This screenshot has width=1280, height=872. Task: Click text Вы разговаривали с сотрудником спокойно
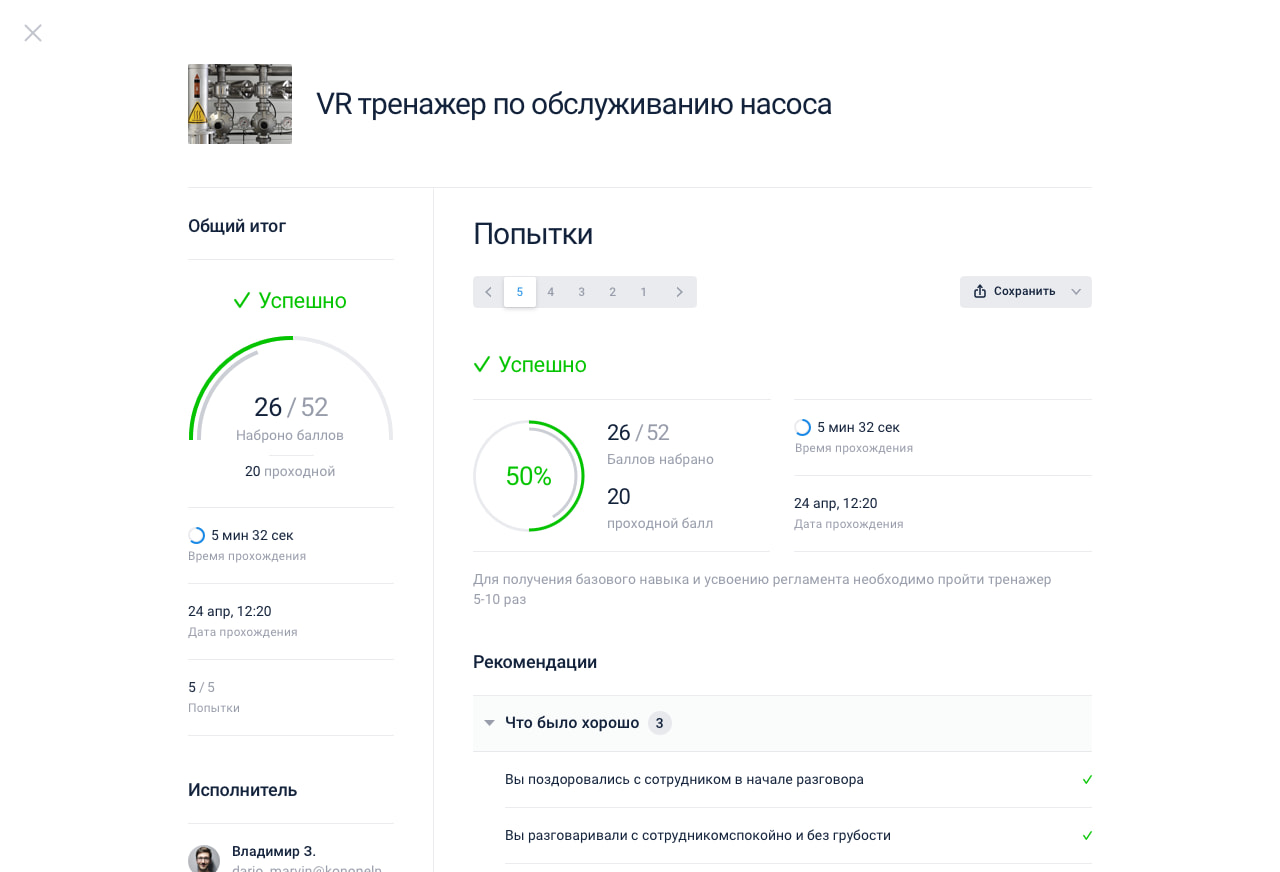tap(698, 835)
